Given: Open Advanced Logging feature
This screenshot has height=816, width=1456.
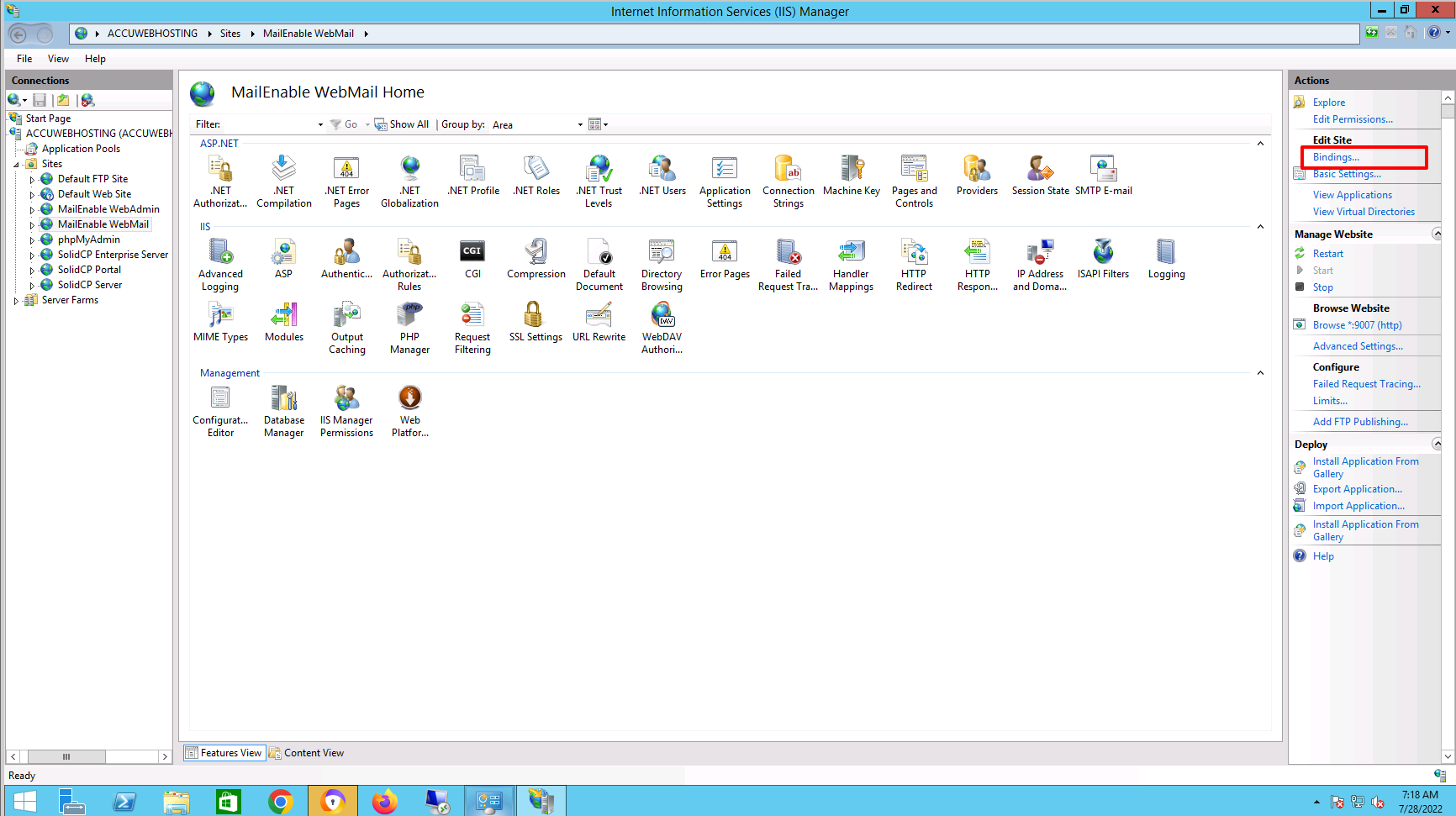Looking at the screenshot, I should (220, 265).
